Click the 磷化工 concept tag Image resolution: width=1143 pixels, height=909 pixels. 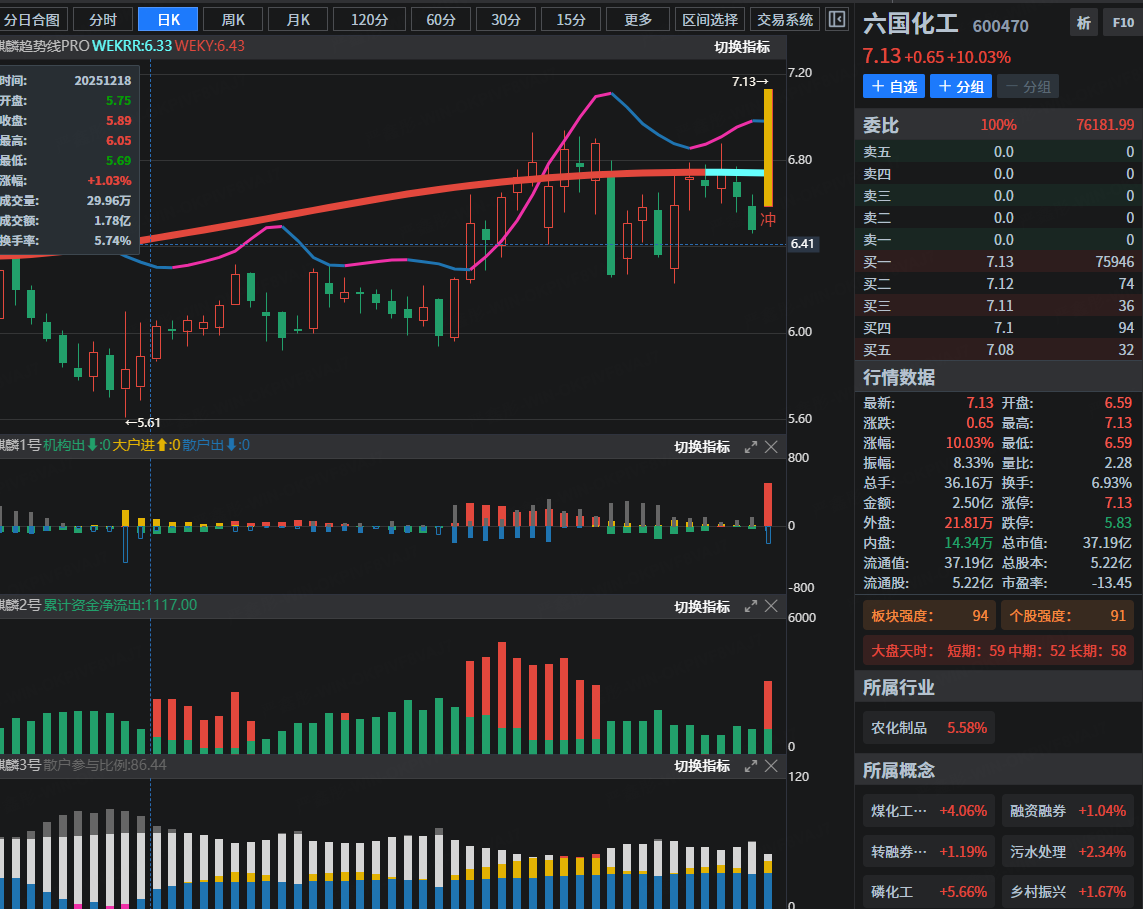coord(928,891)
